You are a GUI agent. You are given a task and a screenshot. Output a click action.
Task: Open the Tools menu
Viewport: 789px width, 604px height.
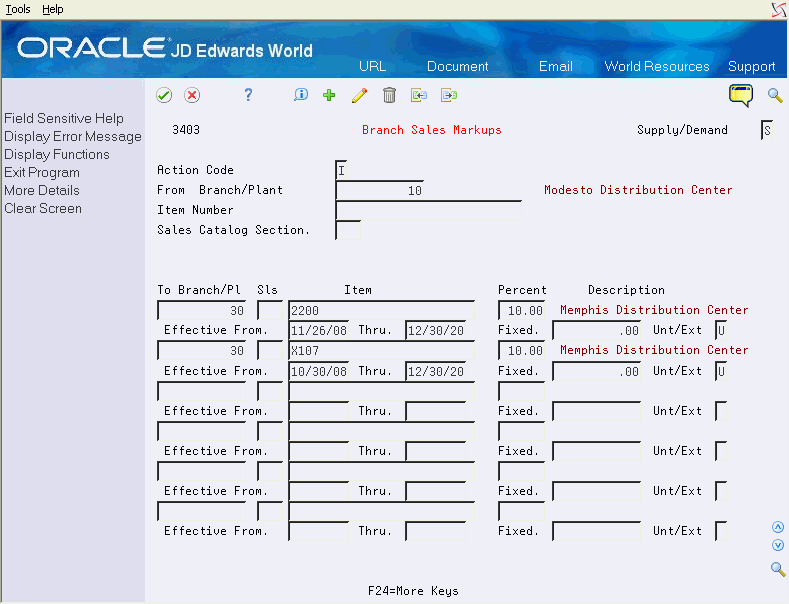[18, 9]
